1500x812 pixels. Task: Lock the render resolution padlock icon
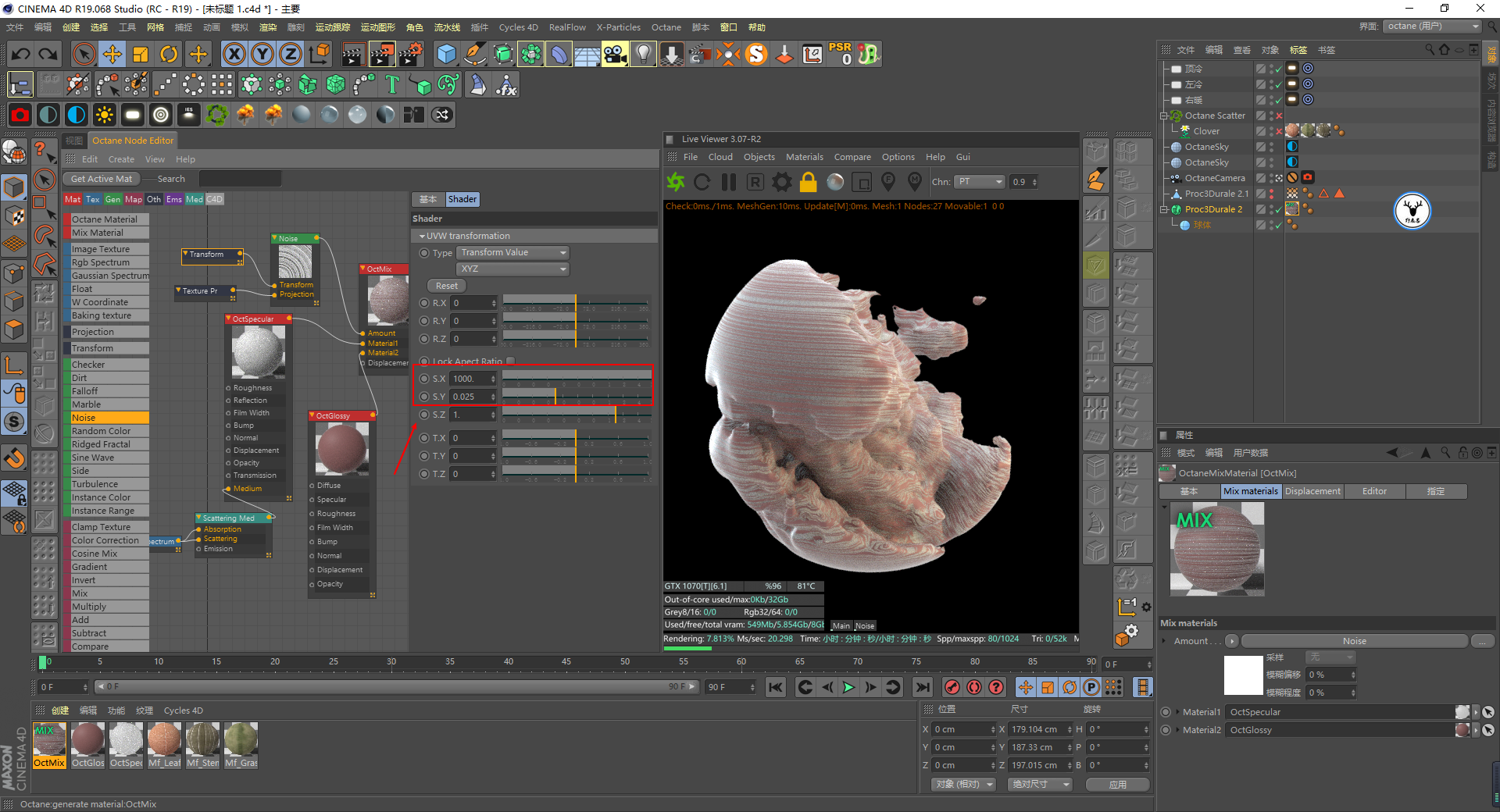click(x=808, y=182)
